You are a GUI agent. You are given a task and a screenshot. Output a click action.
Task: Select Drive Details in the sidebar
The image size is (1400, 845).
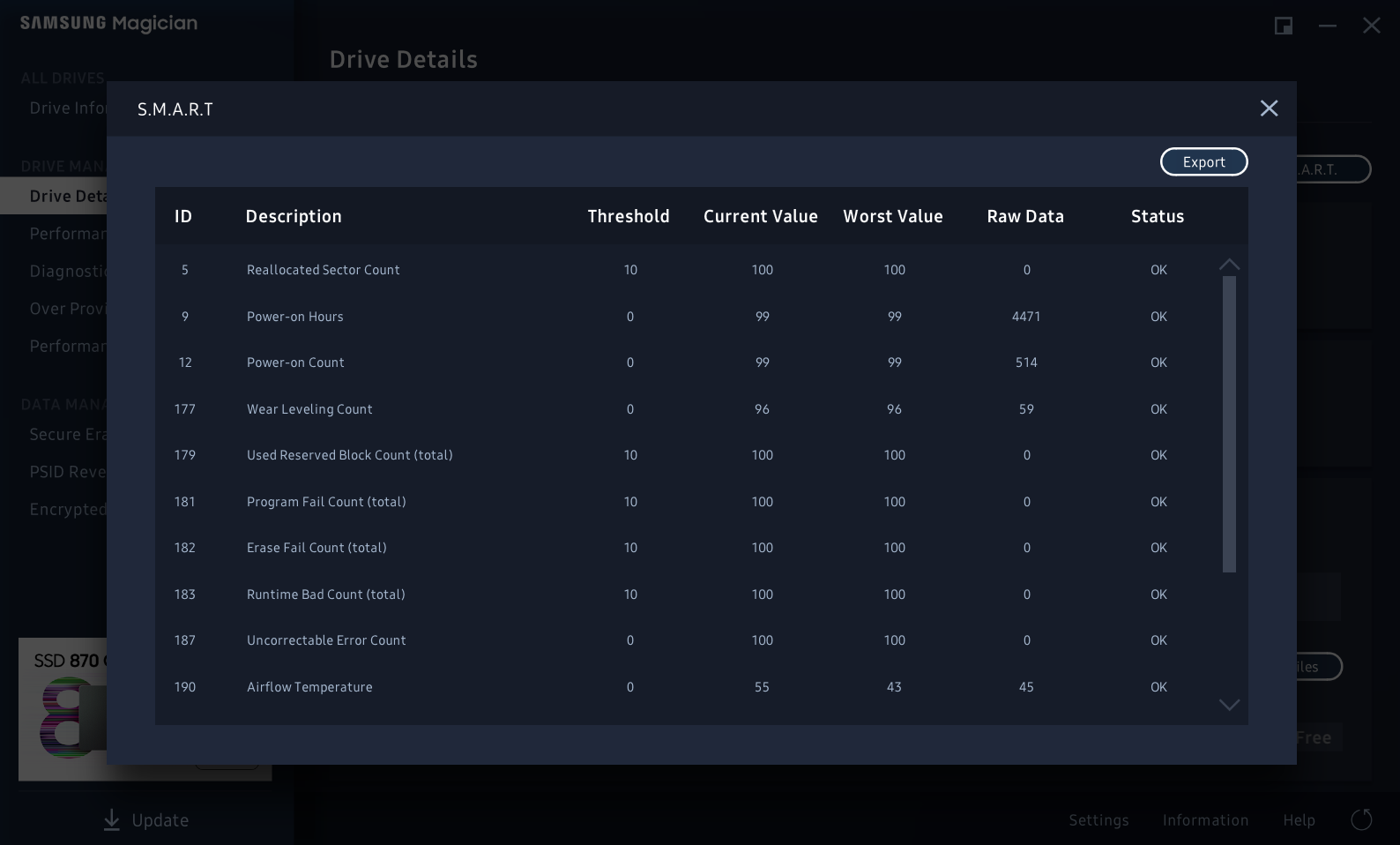pos(54,196)
